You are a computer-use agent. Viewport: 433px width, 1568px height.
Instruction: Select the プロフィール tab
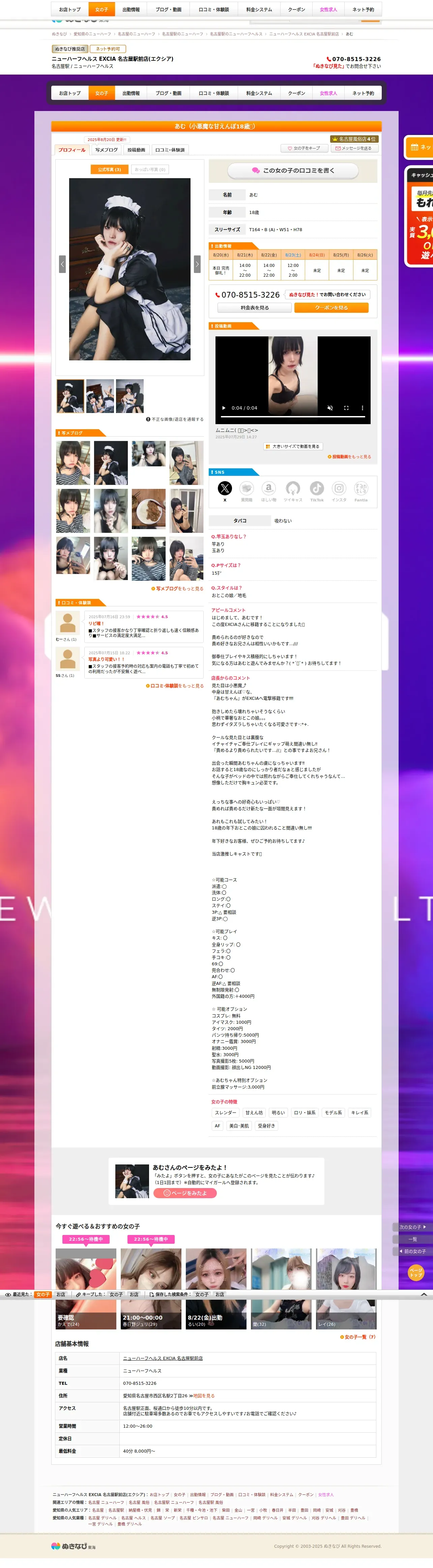click(x=72, y=150)
